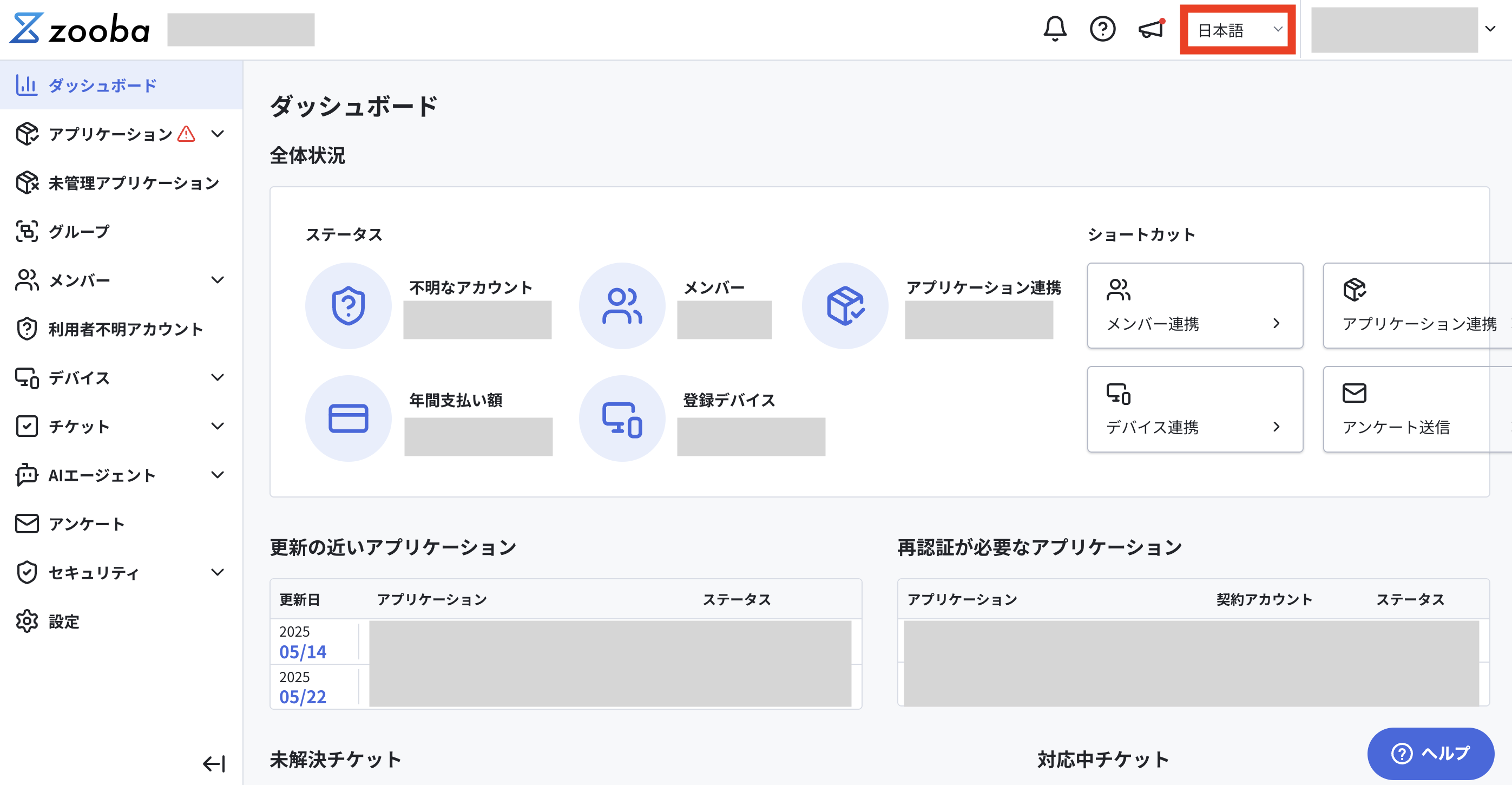Click the 更新日 column header

(299, 599)
